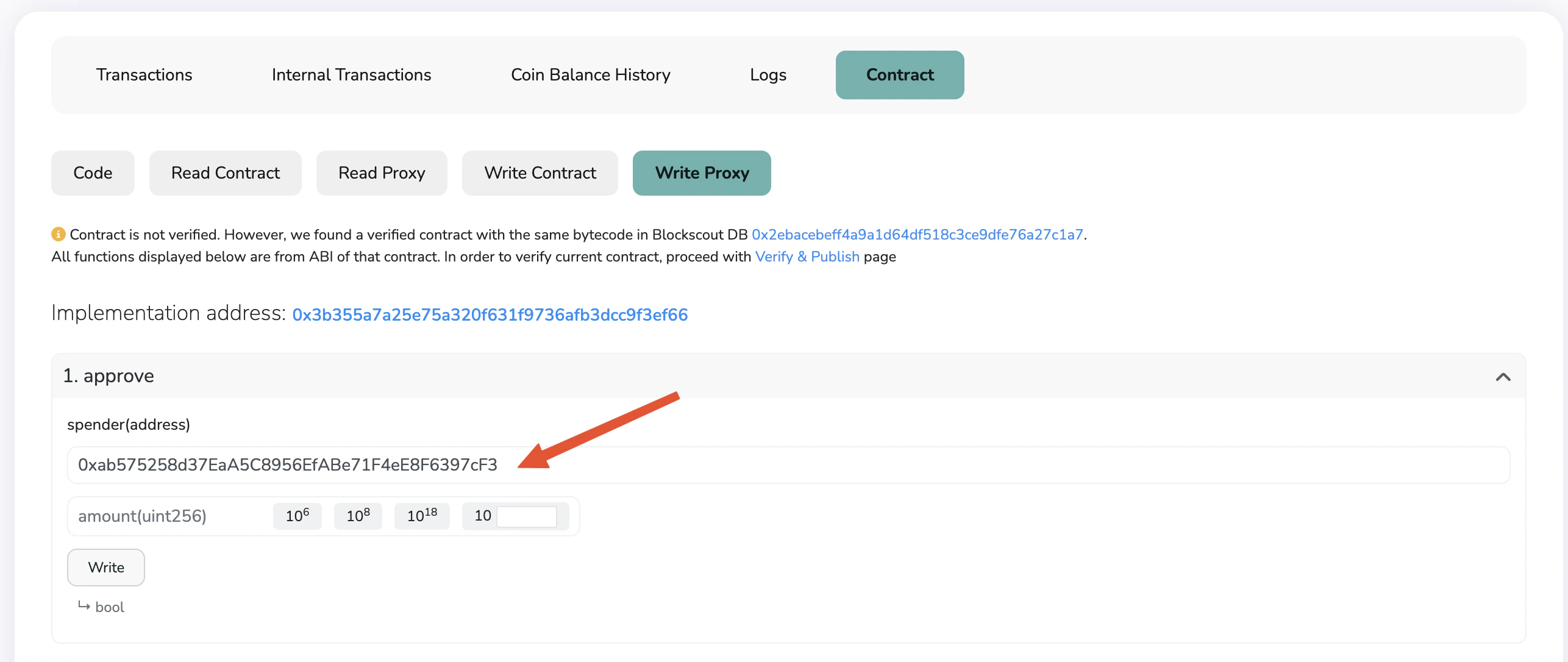Select the Write Proxy sub-tab

coord(702,173)
